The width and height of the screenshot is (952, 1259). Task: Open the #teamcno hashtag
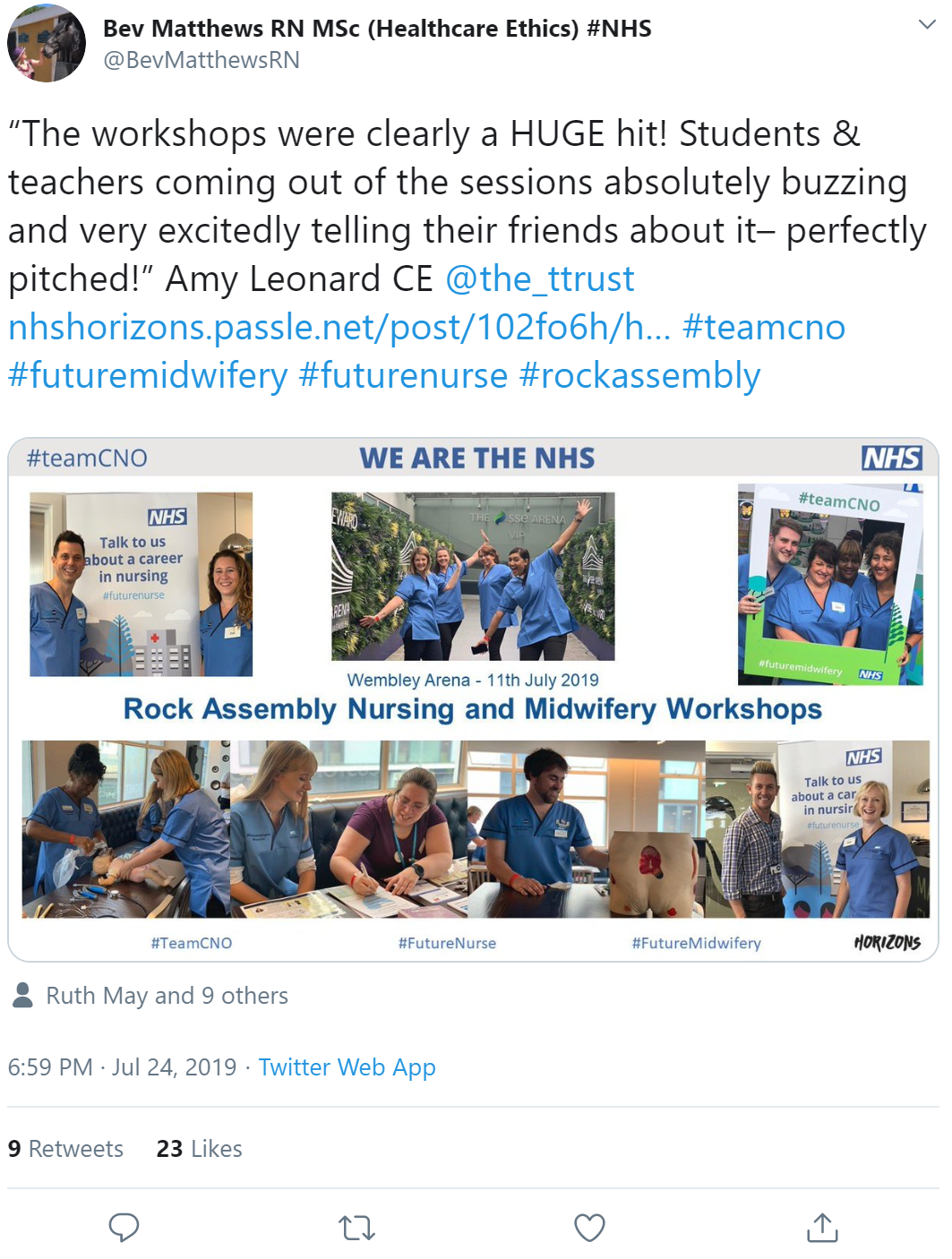coord(764,327)
